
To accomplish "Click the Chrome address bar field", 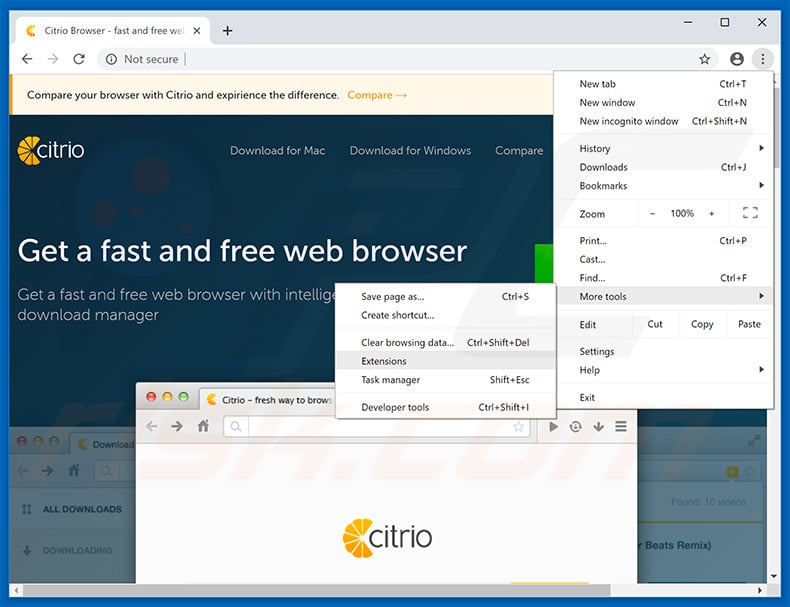I will coord(408,59).
